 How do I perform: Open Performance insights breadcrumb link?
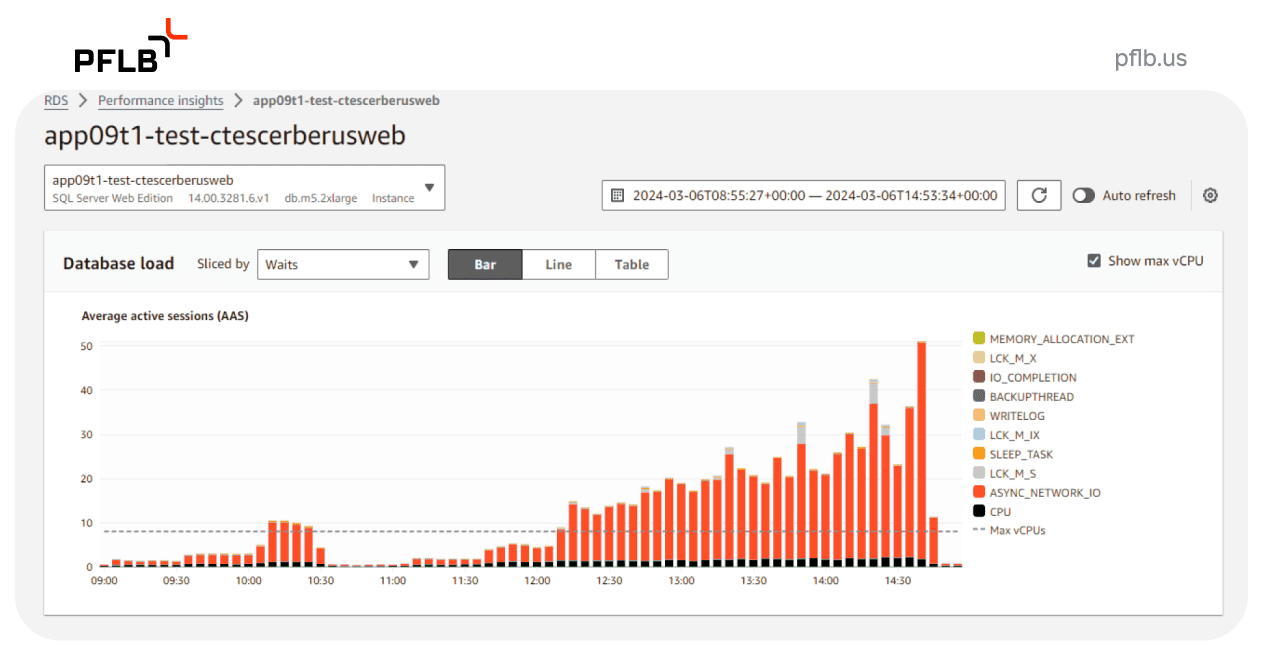click(x=161, y=100)
